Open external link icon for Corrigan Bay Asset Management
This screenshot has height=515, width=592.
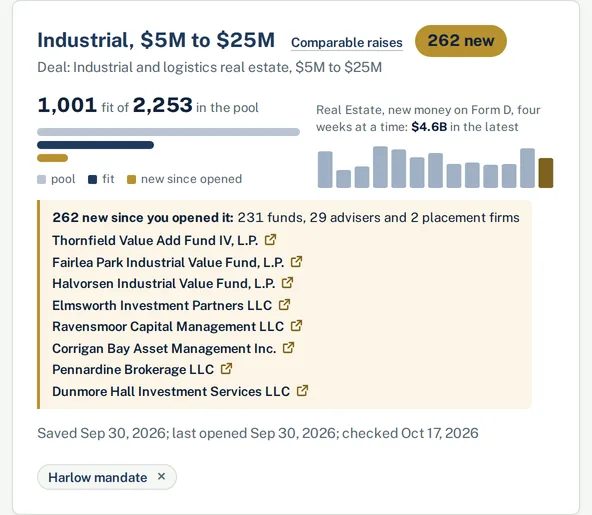pyautogui.click(x=288, y=348)
